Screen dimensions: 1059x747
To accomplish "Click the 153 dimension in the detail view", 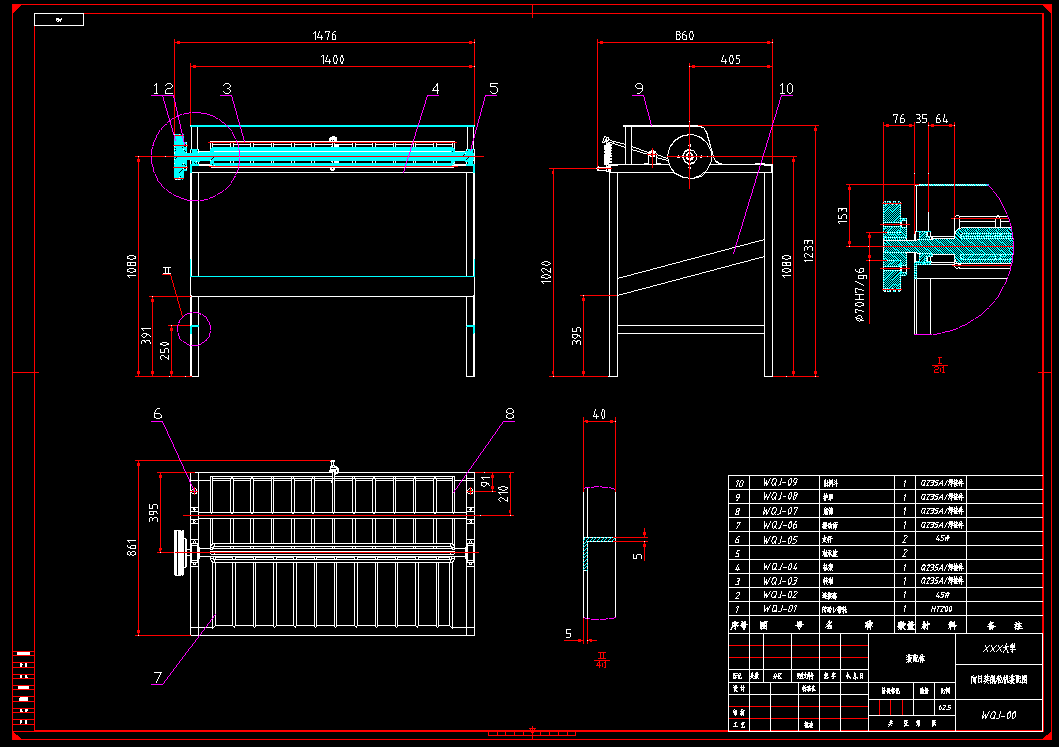I will pos(842,215).
